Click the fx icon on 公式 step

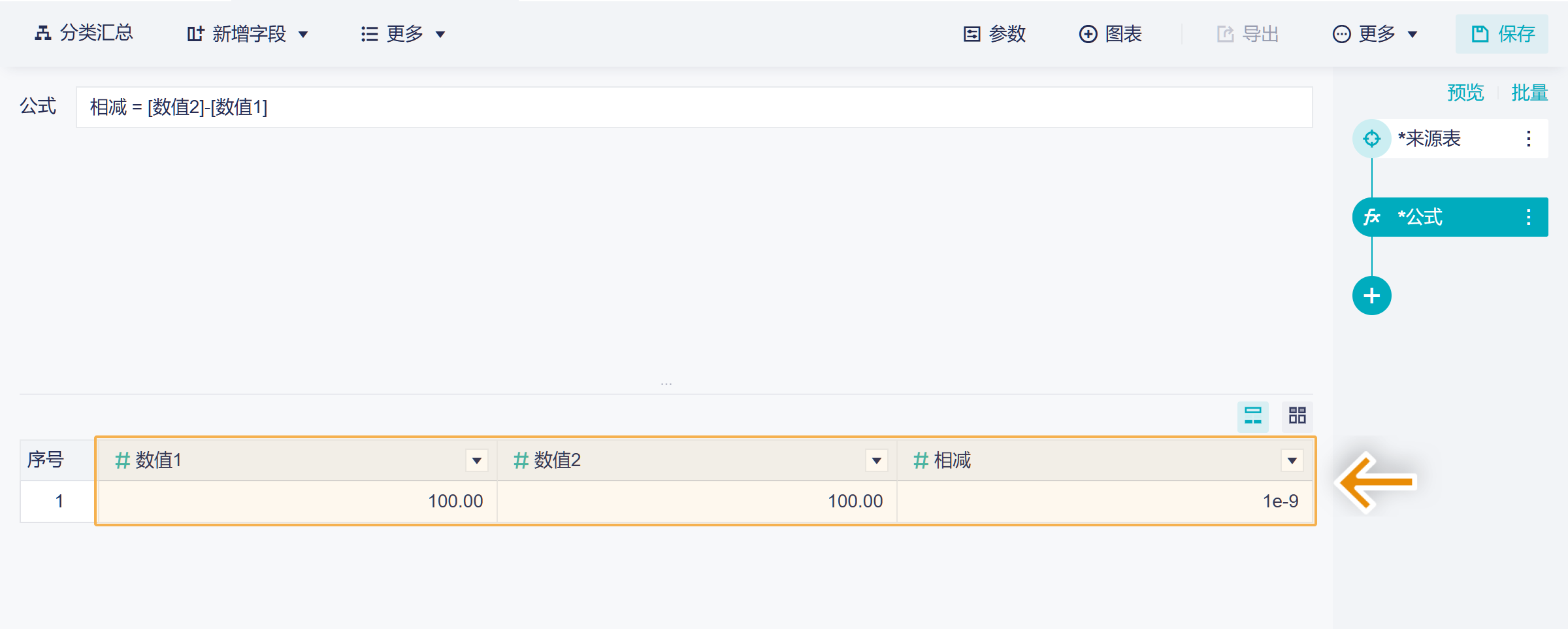(1371, 217)
